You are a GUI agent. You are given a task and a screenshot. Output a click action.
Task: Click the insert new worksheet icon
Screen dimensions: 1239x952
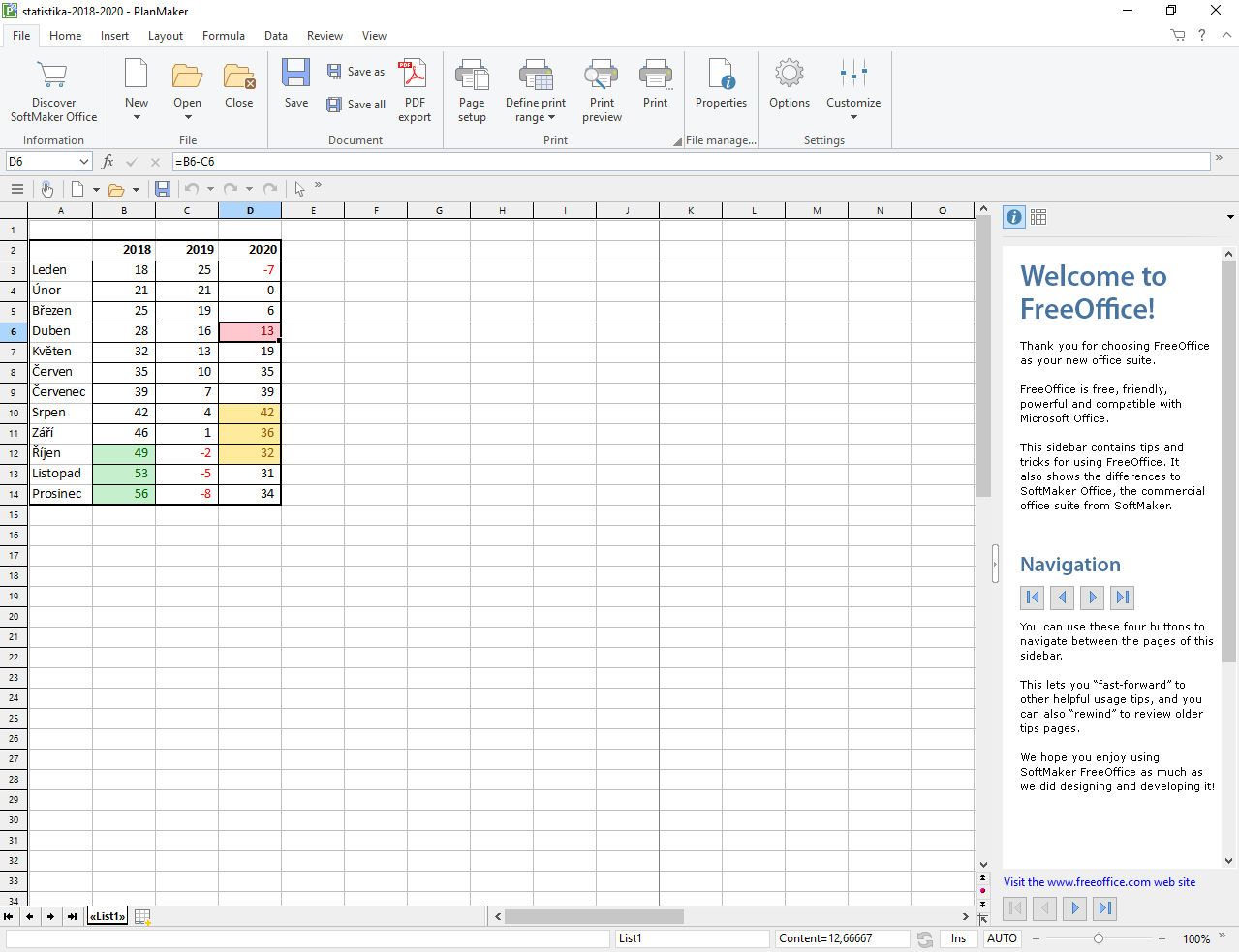pos(142,916)
